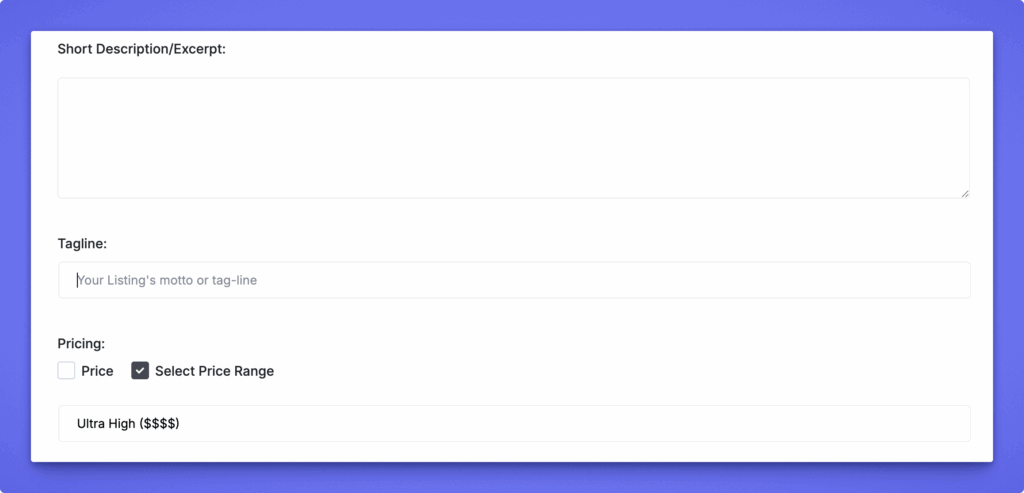
Task: Focus the Tagline input field
Action: pyautogui.click(x=514, y=280)
